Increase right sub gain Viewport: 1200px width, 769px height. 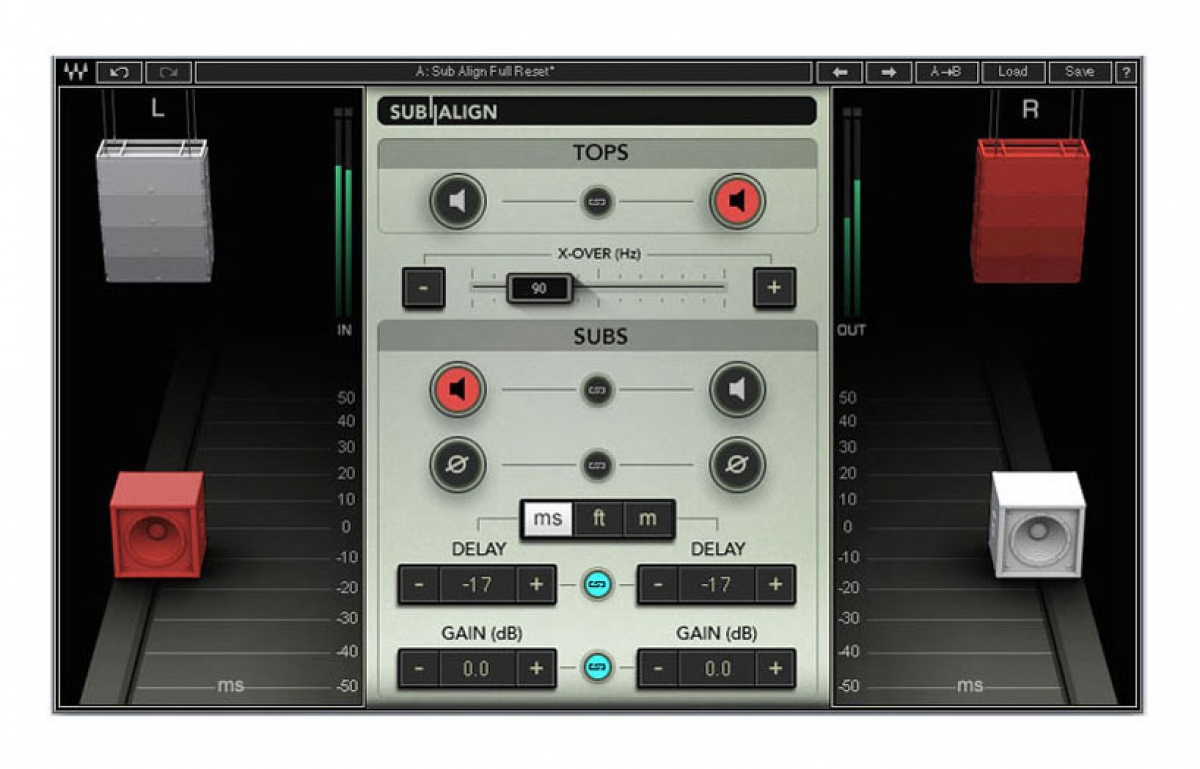pos(775,668)
